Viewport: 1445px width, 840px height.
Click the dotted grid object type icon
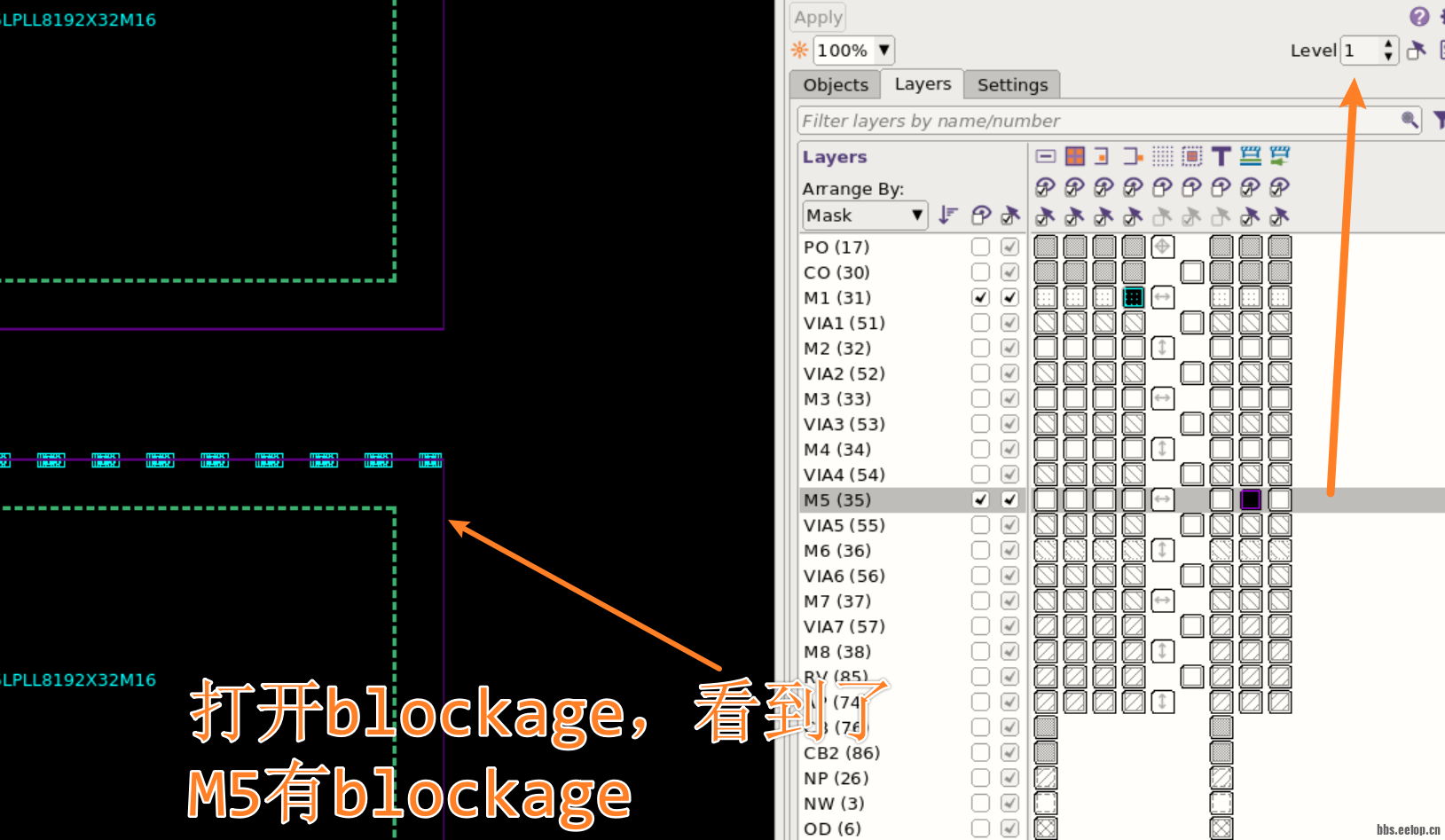point(1162,157)
